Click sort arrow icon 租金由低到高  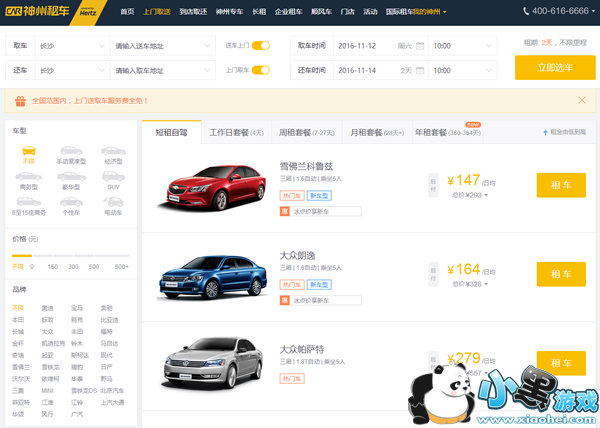[x=545, y=132]
